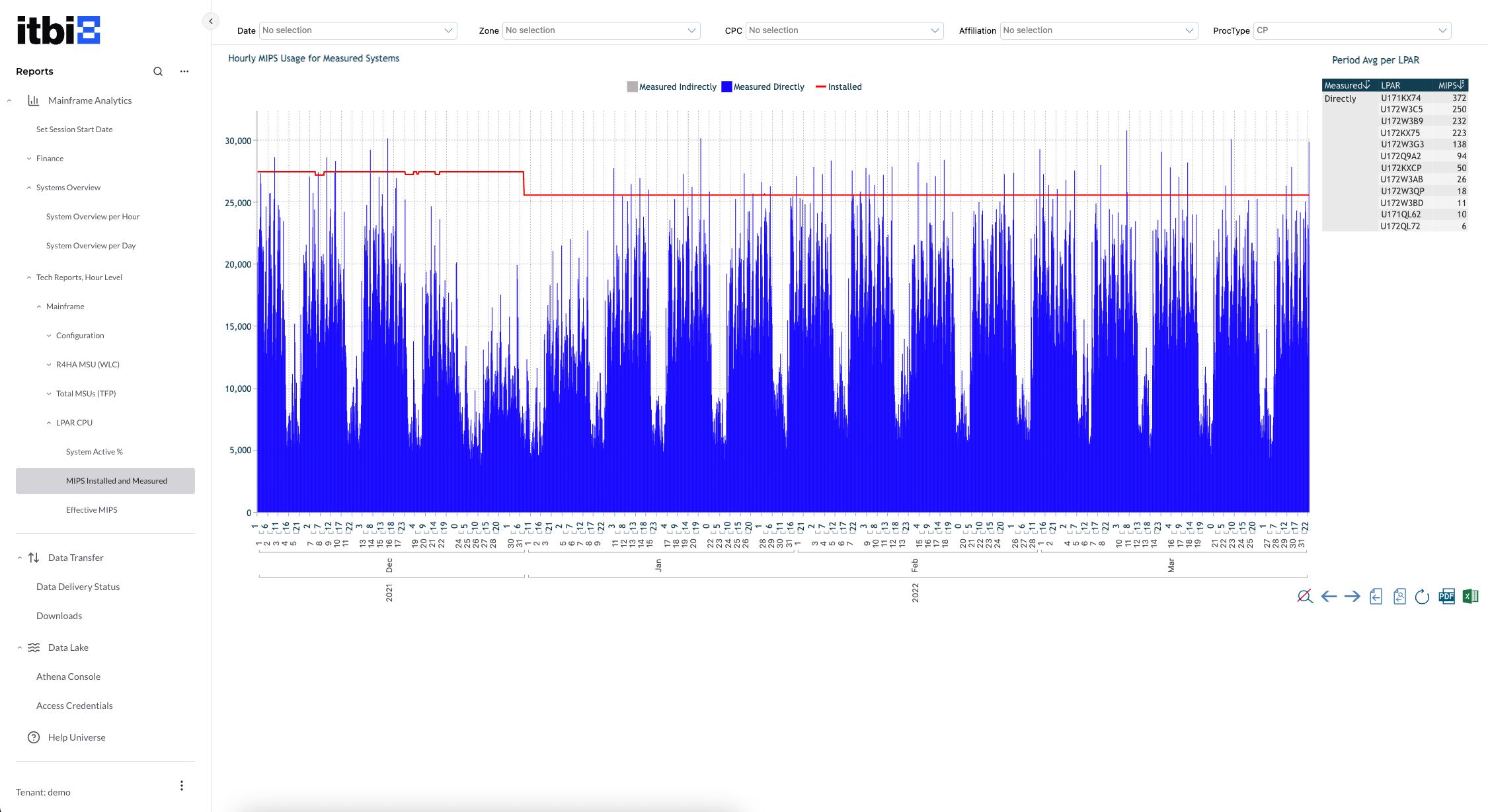The height and width of the screenshot is (812, 1488).
Task: Sort table by MIPS column header
Action: [x=1451, y=85]
